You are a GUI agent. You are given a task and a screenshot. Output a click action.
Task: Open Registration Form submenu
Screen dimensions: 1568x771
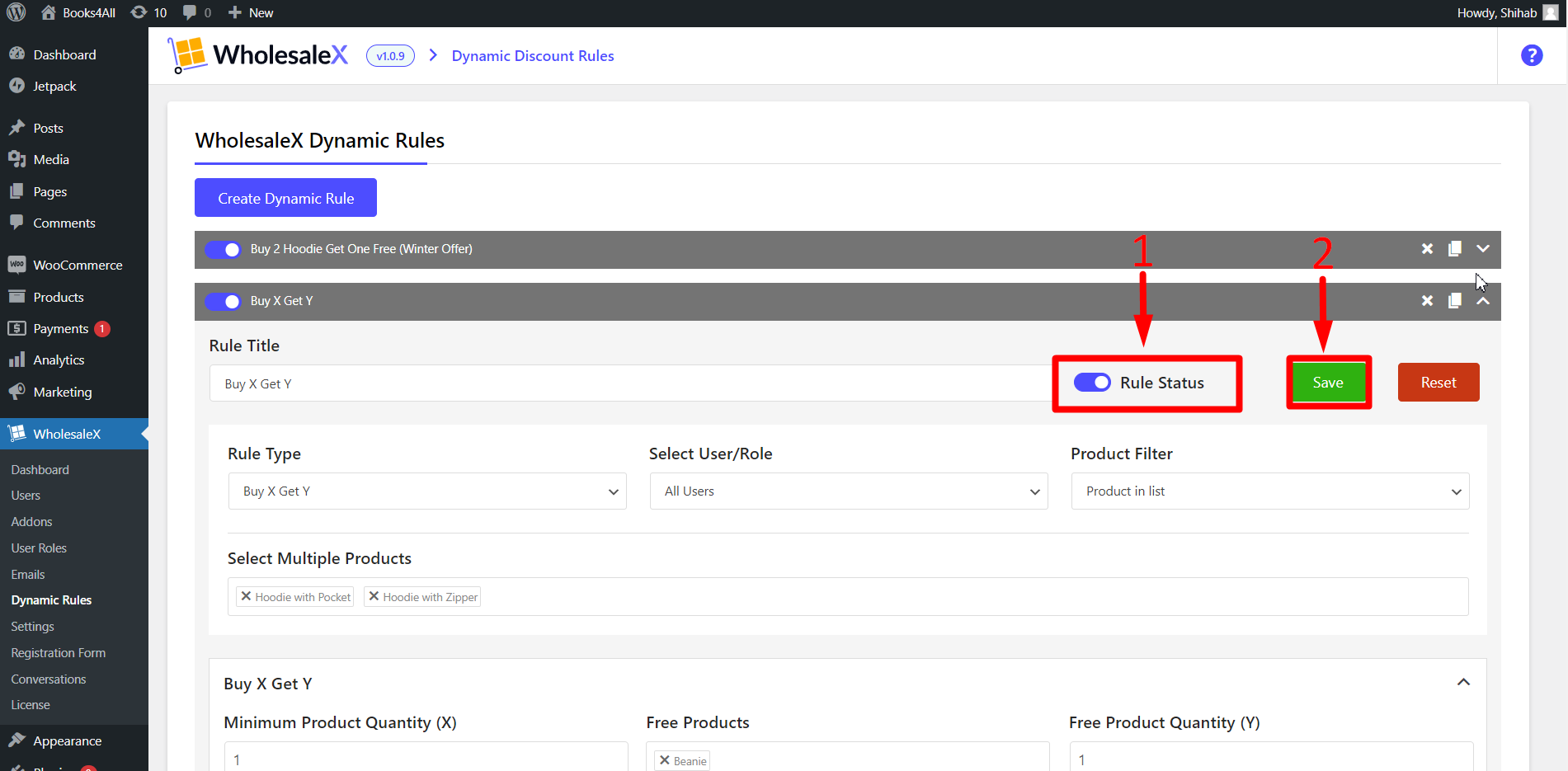tap(58, 653)
